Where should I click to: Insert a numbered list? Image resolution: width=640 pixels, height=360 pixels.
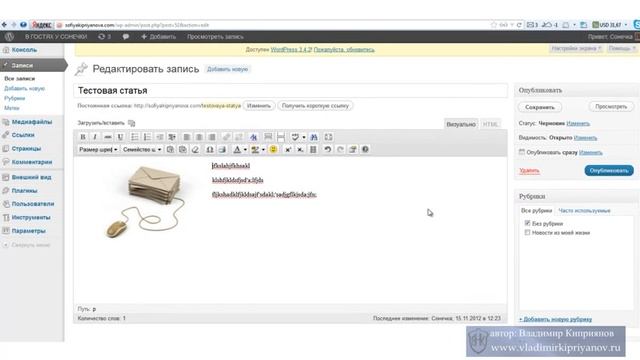[147, 137]
